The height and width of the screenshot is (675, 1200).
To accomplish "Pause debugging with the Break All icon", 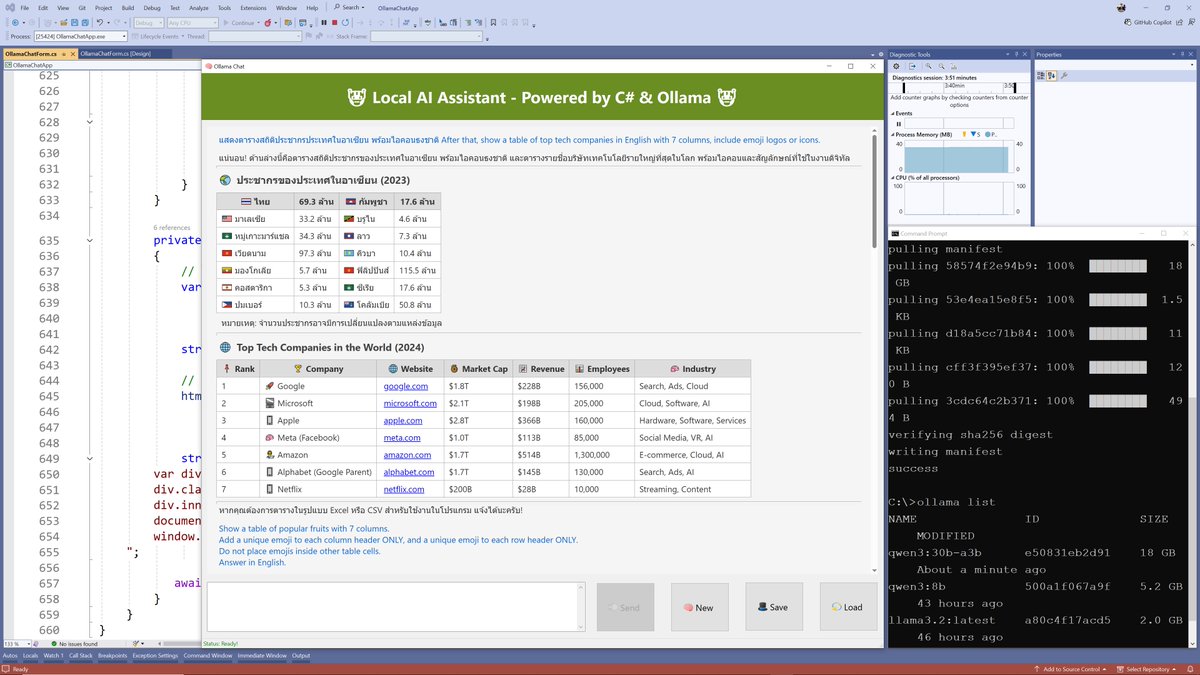I will click(324, 22).
